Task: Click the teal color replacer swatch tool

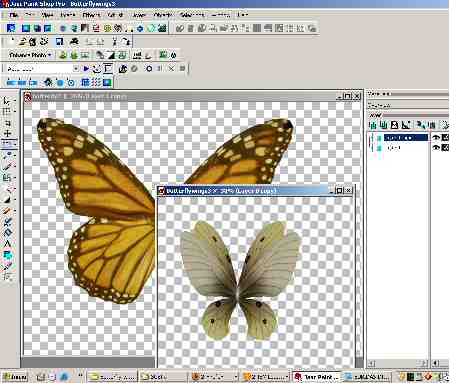Action: [7, 255]
